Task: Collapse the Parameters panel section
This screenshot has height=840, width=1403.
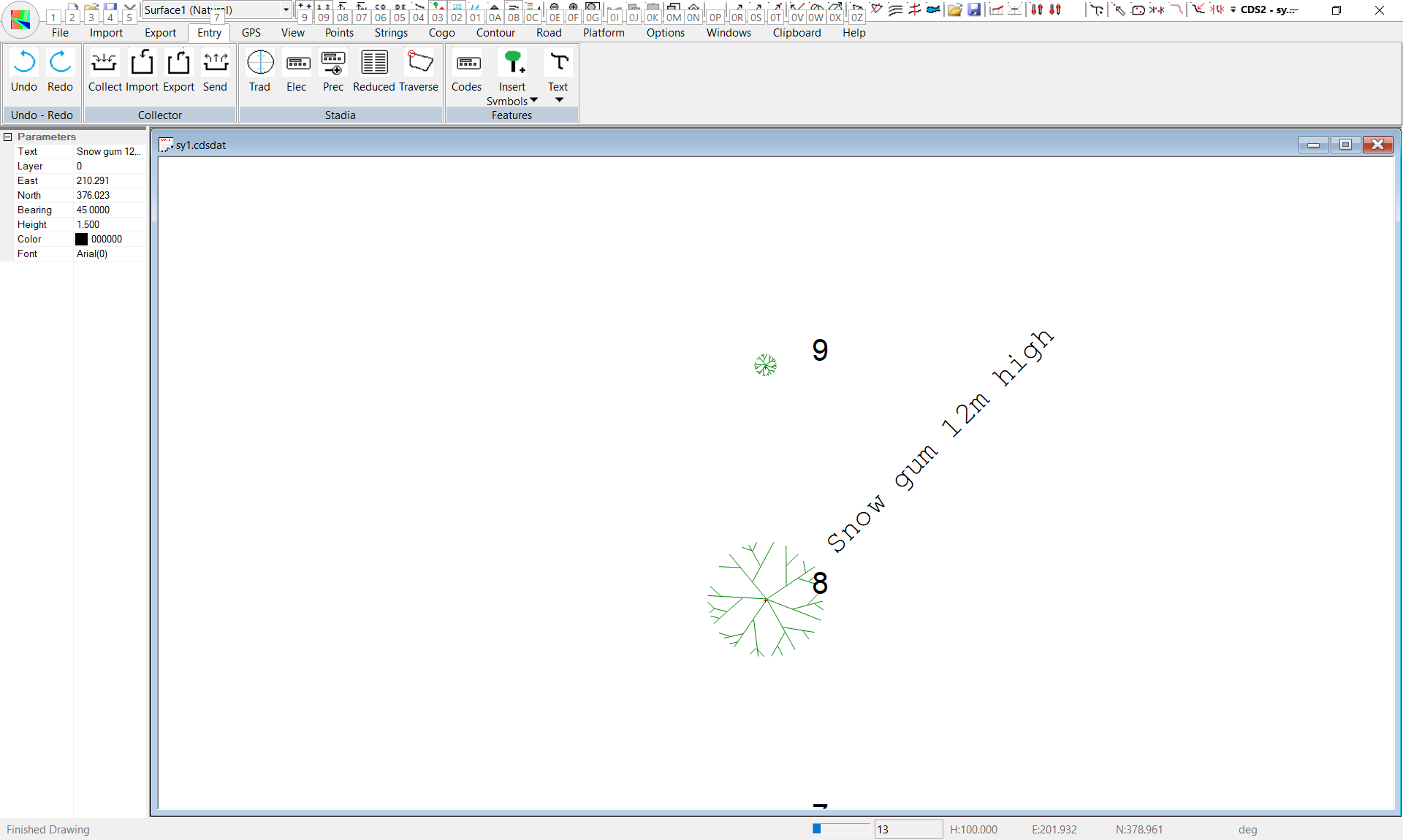Action: click(x=7, y=137)
